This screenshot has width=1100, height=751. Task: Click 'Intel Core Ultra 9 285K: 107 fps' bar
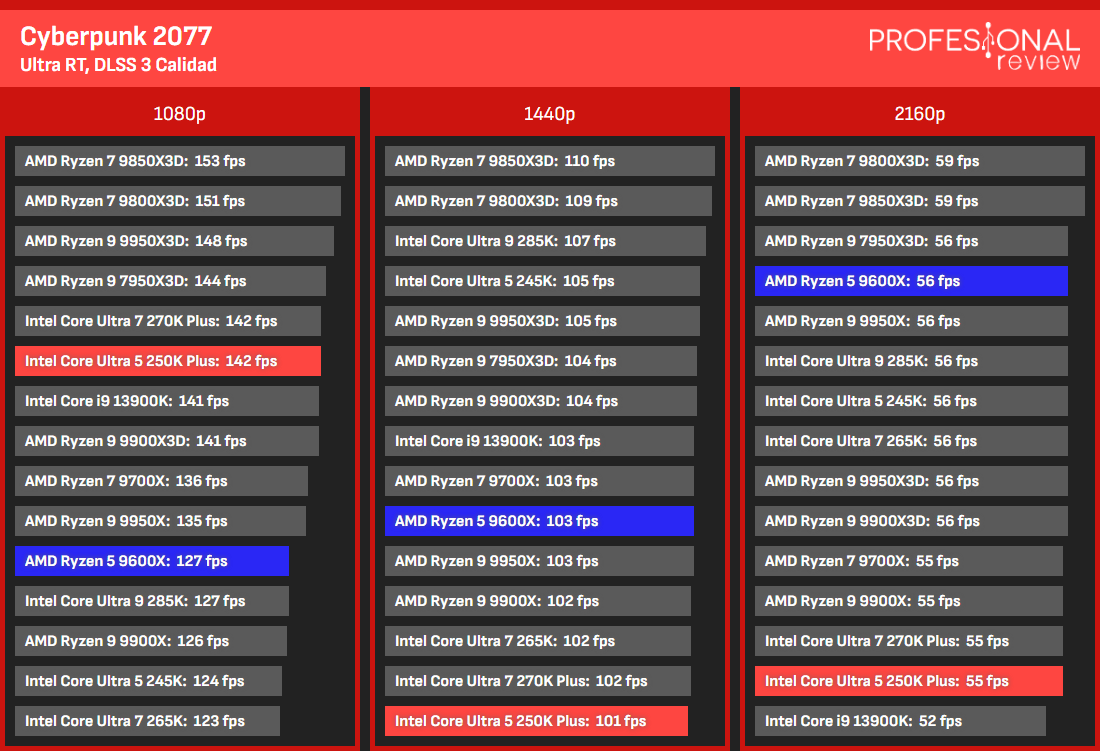point(546,241)
